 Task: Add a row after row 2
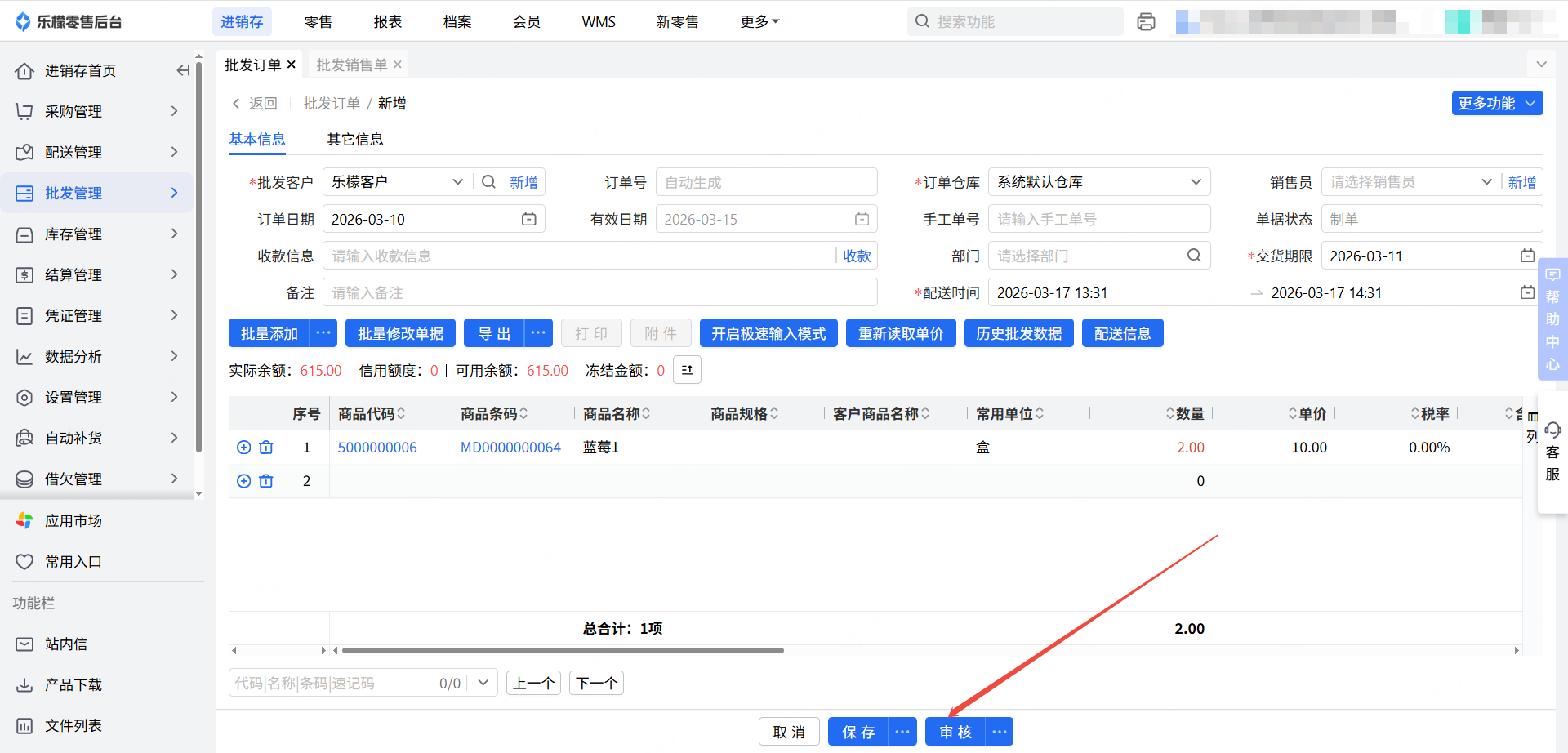click(243, 481)
